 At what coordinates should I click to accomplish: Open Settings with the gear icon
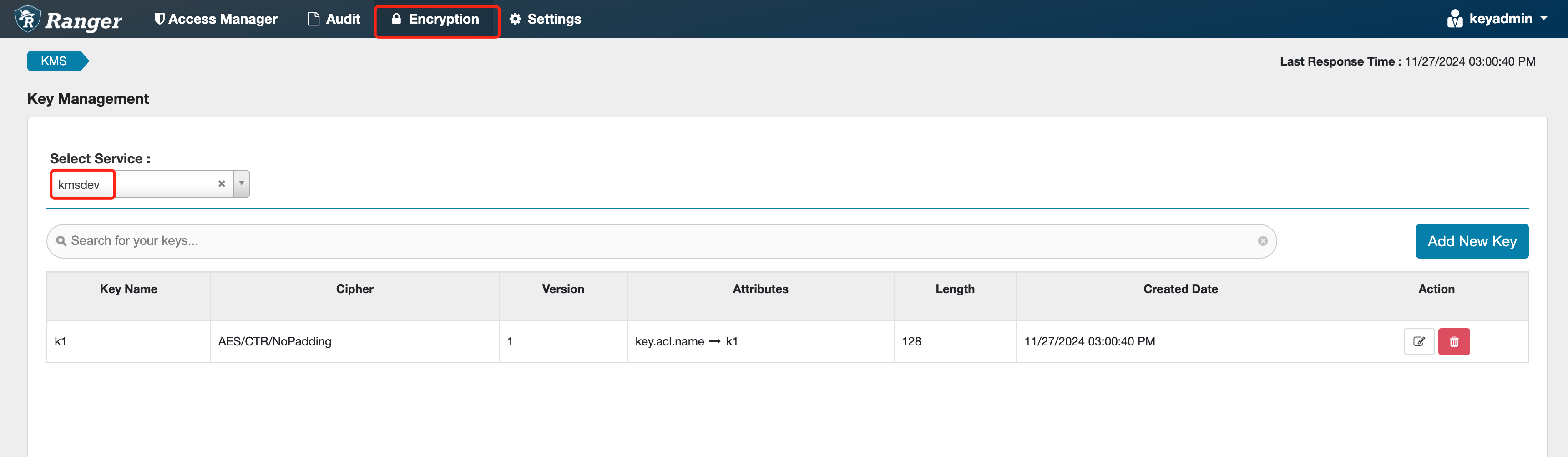[x=545, y=20]
